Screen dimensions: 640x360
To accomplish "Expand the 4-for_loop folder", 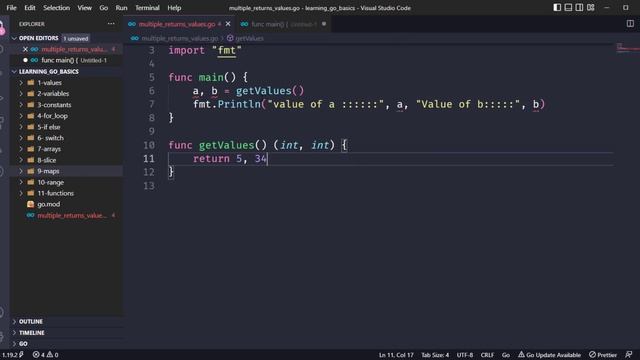I will 52,116.
